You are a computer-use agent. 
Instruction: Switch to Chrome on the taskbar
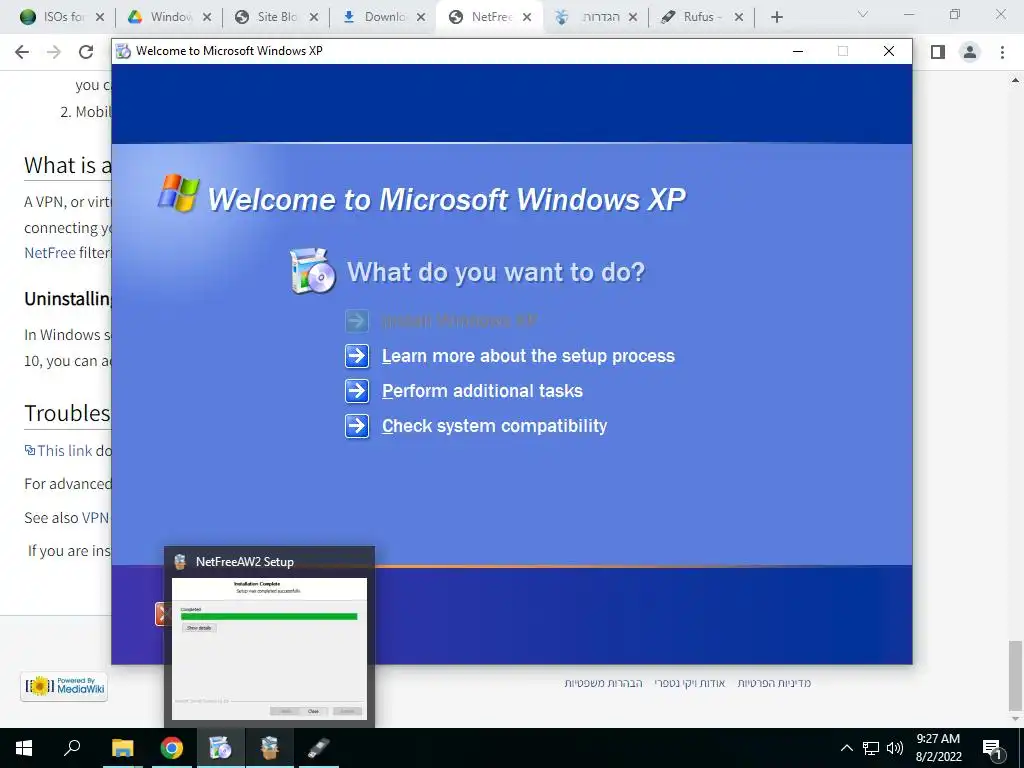[x=172, y=748]
